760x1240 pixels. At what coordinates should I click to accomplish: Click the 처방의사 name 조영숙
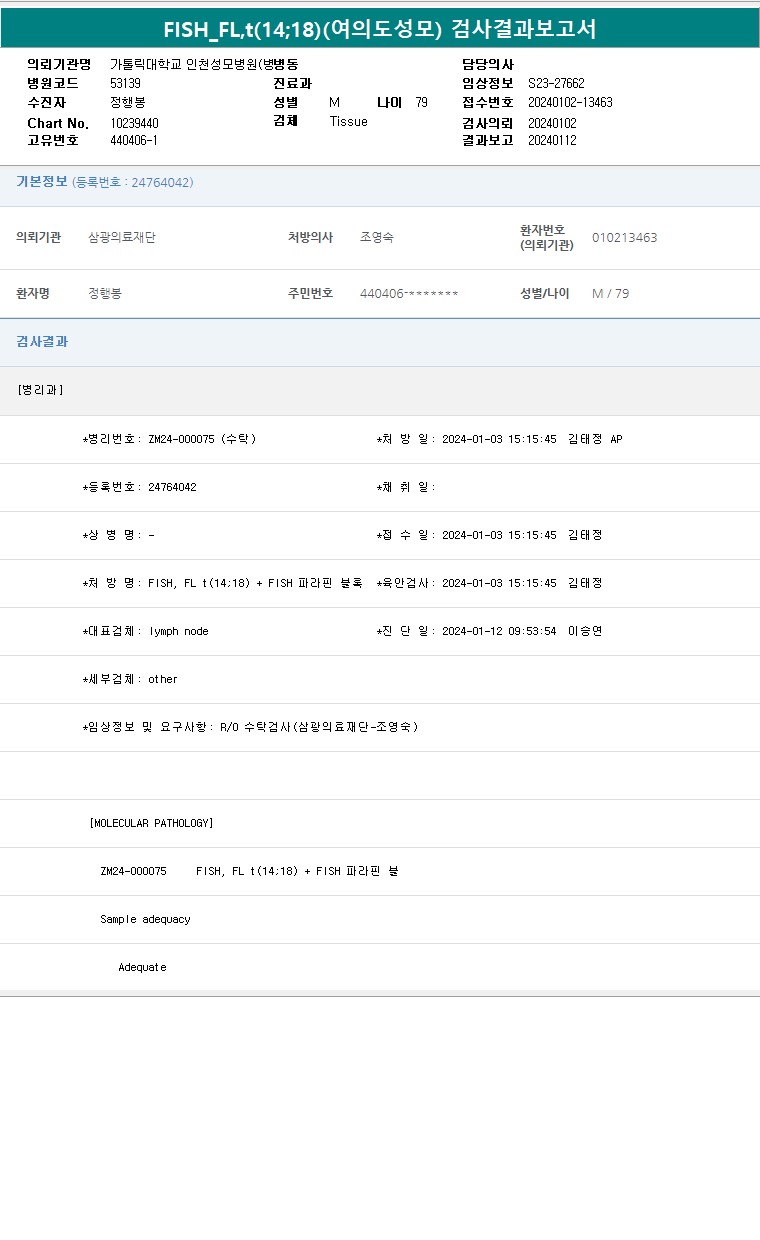(x=377, y=238)
